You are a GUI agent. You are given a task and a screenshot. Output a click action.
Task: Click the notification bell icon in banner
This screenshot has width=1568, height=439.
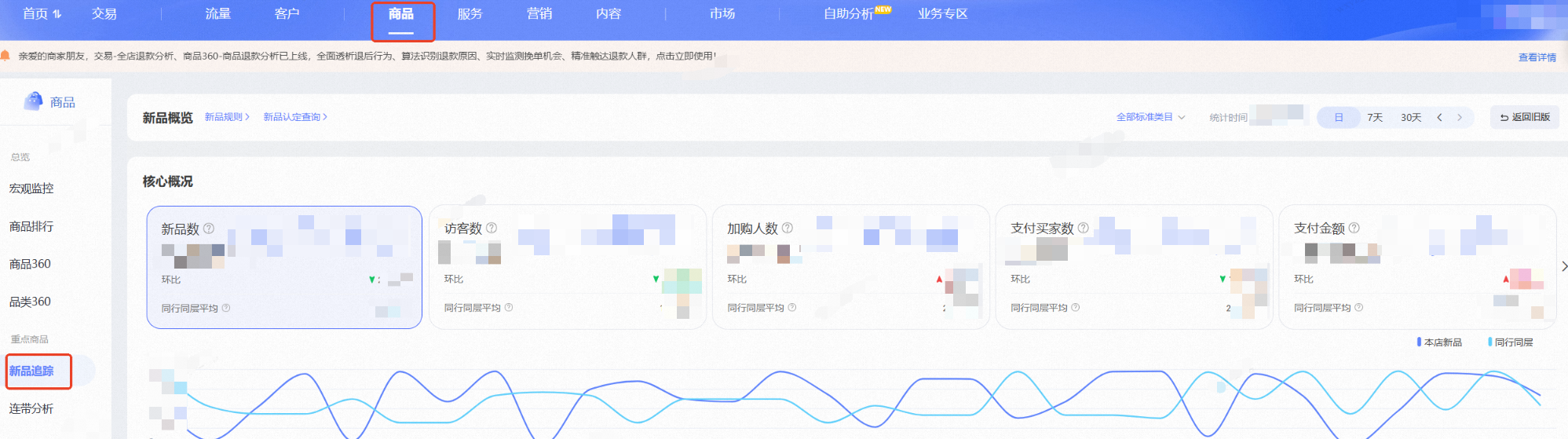tap(5, 56)
